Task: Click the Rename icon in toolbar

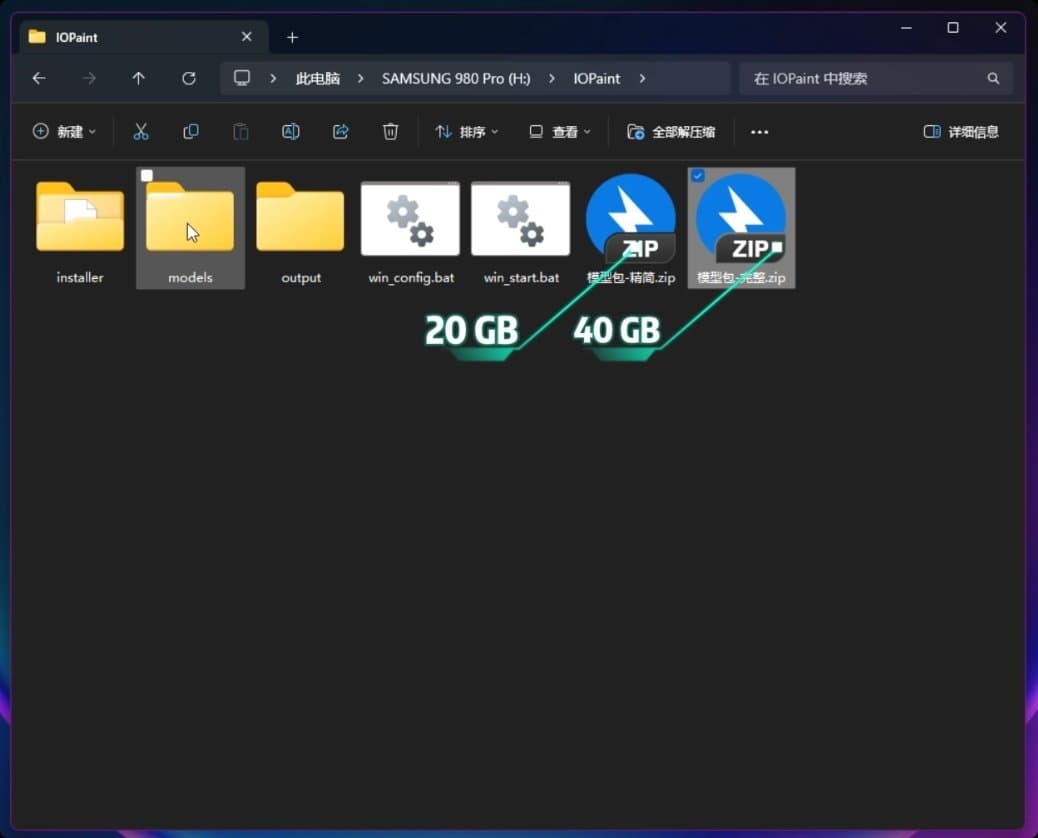Action: (290, 132)
